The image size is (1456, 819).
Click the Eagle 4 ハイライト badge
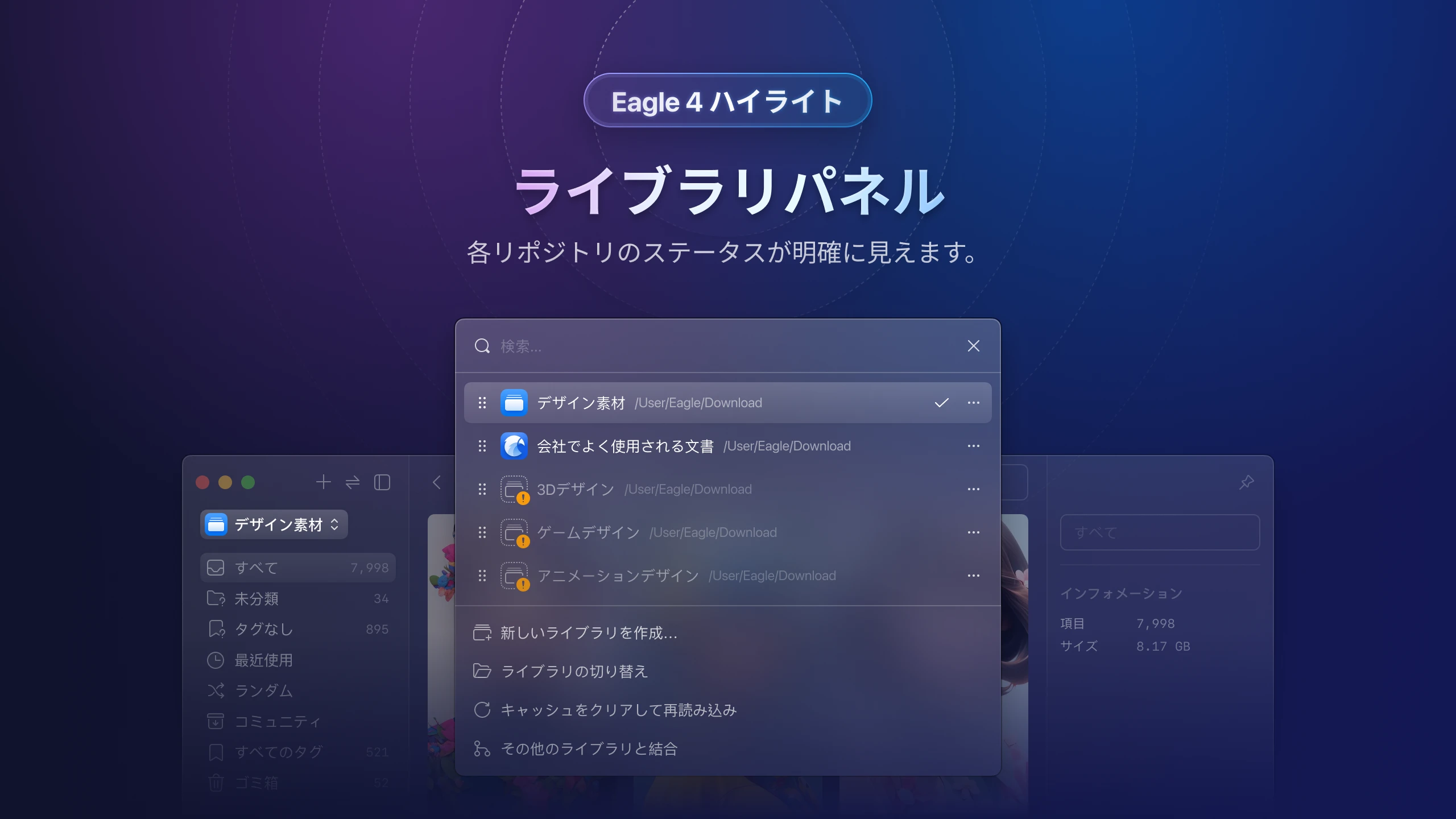(727, 101)
